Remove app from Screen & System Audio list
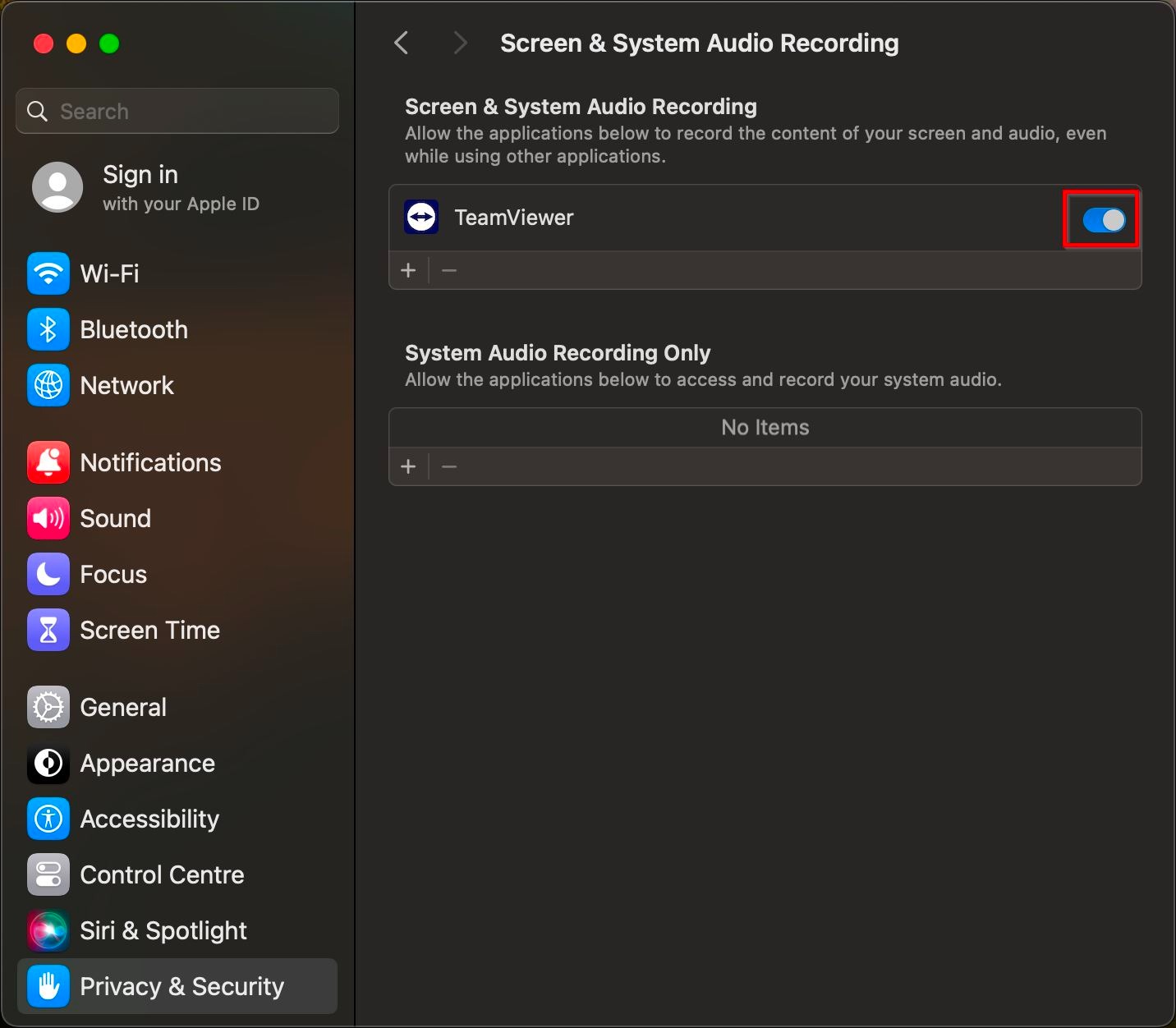The height and width of the screenshot is (1028, 1176). point(449,270)
